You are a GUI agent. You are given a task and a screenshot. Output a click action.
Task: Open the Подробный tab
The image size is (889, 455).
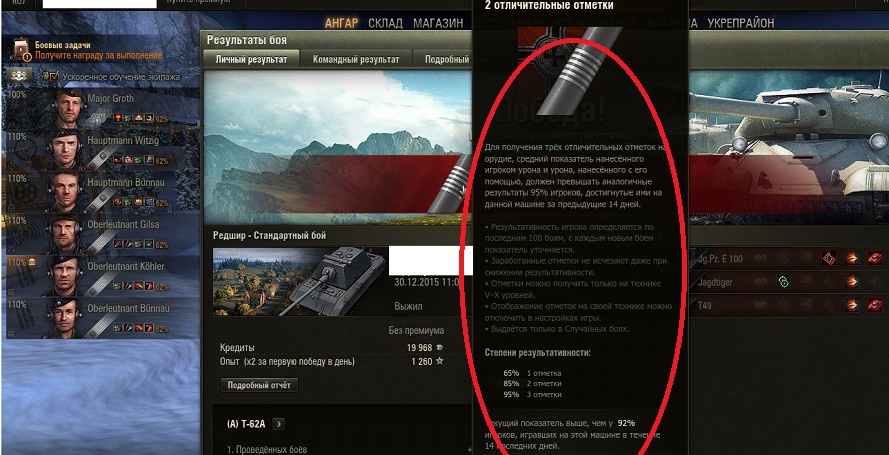coord(447,59)
